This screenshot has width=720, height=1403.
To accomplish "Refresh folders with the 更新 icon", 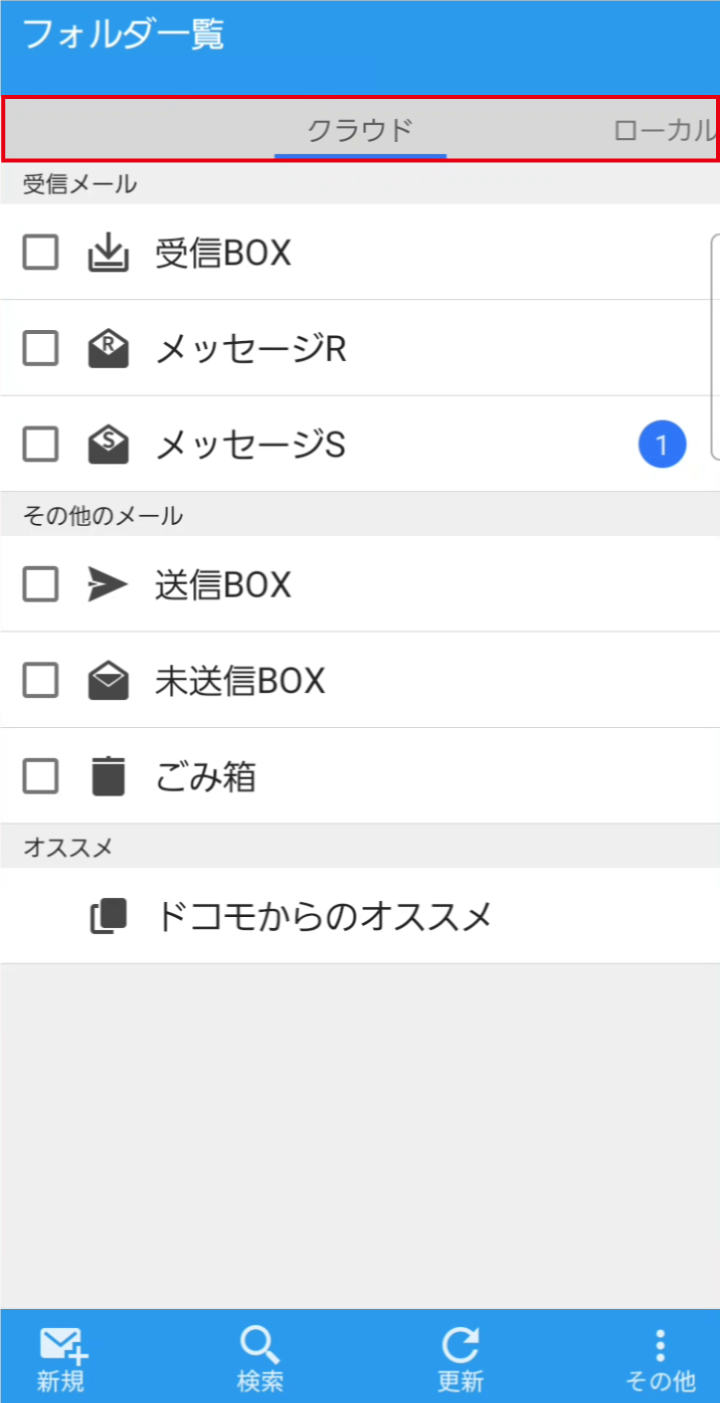I will coord(460,1347).
